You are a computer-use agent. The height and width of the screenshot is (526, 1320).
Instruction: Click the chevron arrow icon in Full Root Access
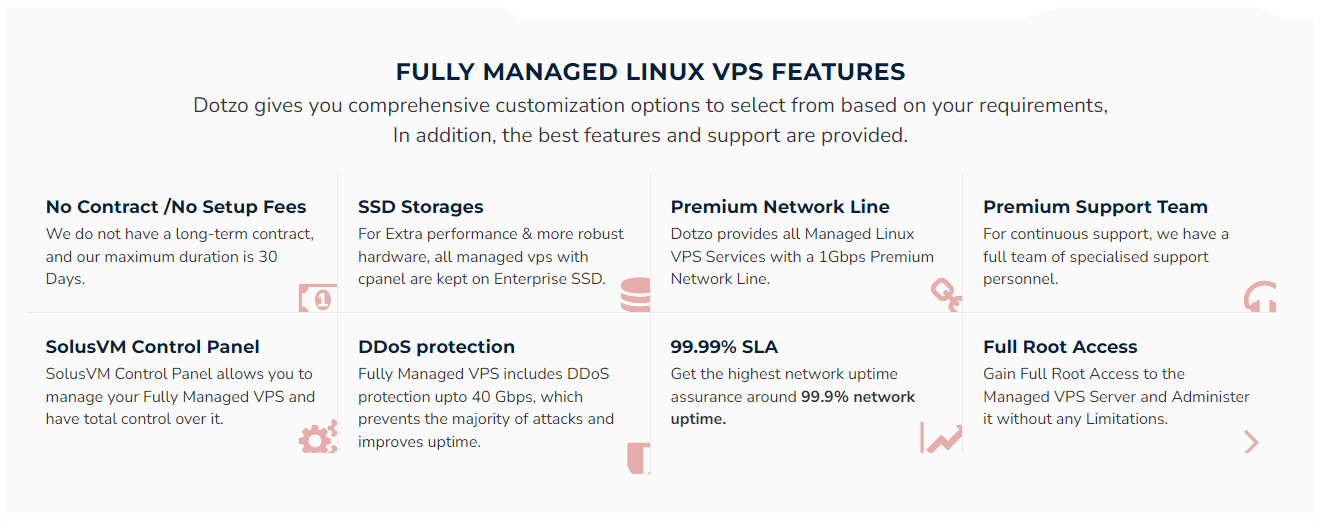coord(1251,442)
